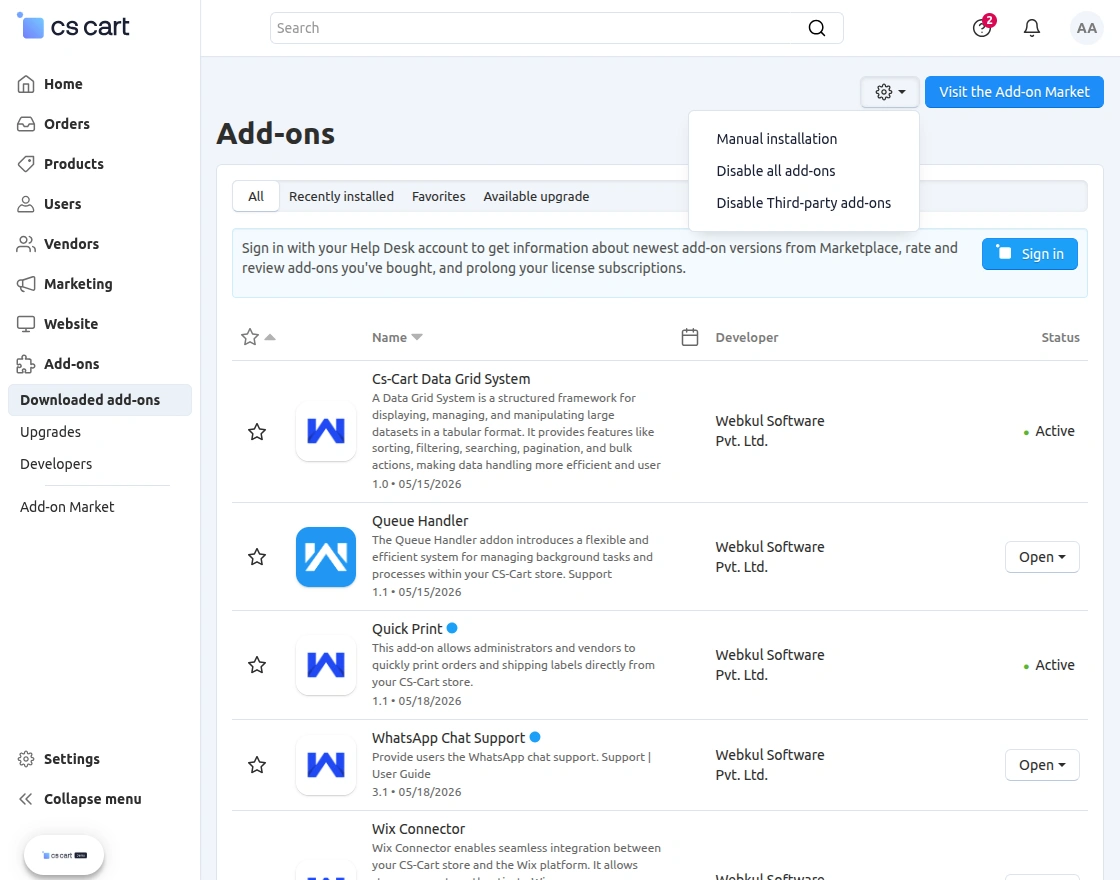
Task: Open Add-on Market sidebar link
Action: (x=67, y=507)
